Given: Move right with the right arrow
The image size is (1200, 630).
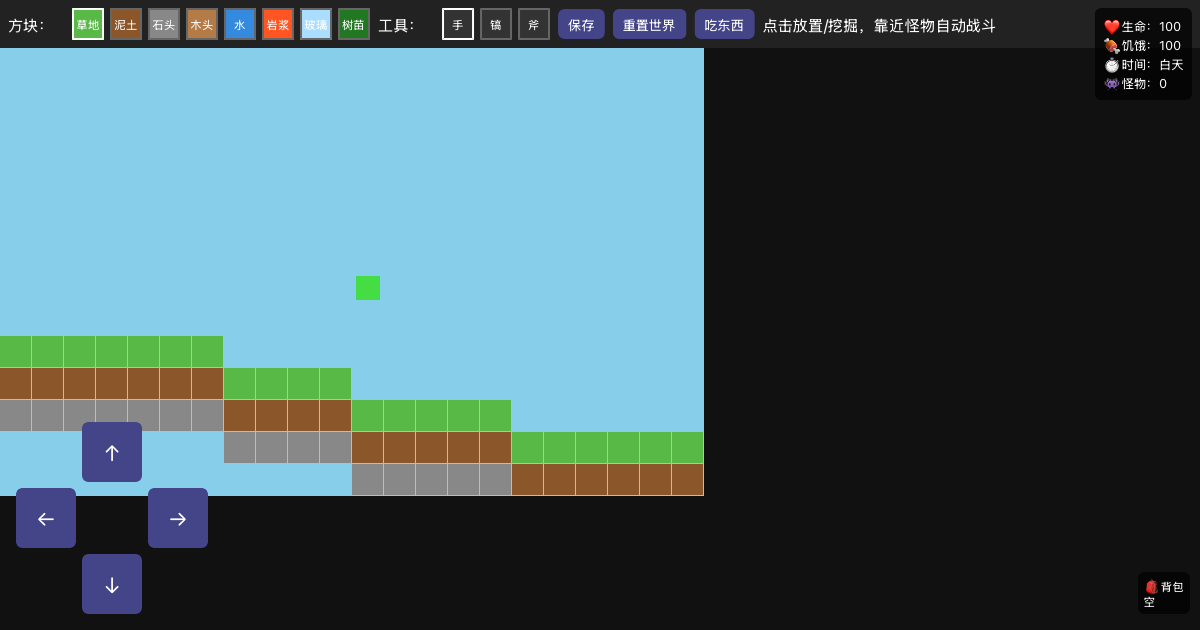Looking at the screenshot, I should [x=178, y=518].
